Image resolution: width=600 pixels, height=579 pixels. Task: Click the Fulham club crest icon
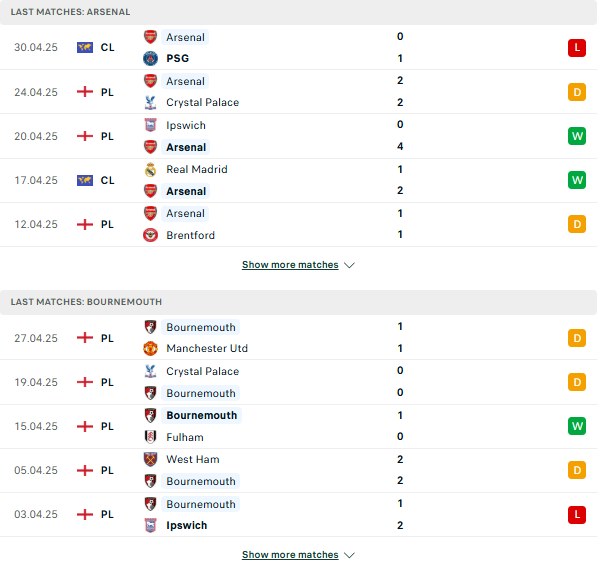coord(150,437)
